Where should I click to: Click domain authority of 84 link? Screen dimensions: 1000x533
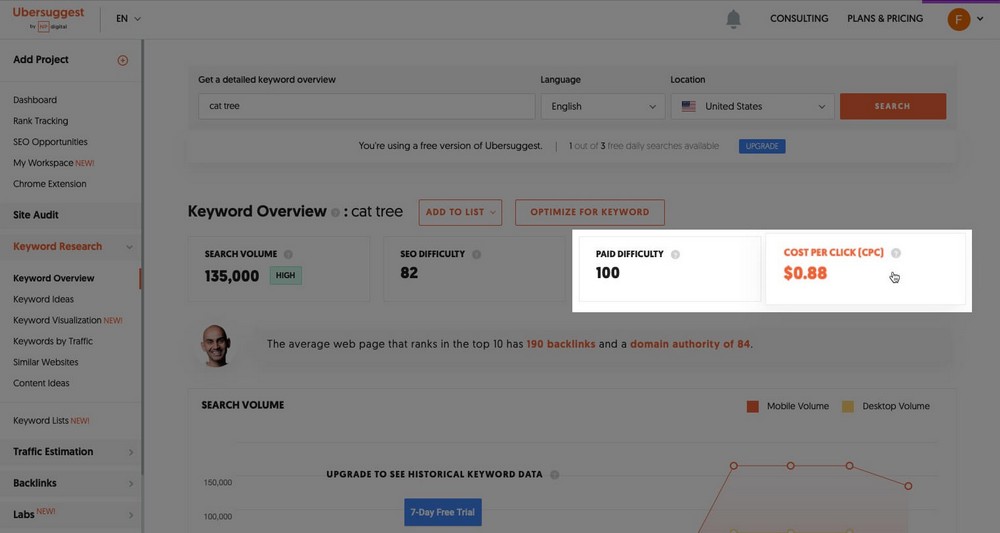click(690, 344)
